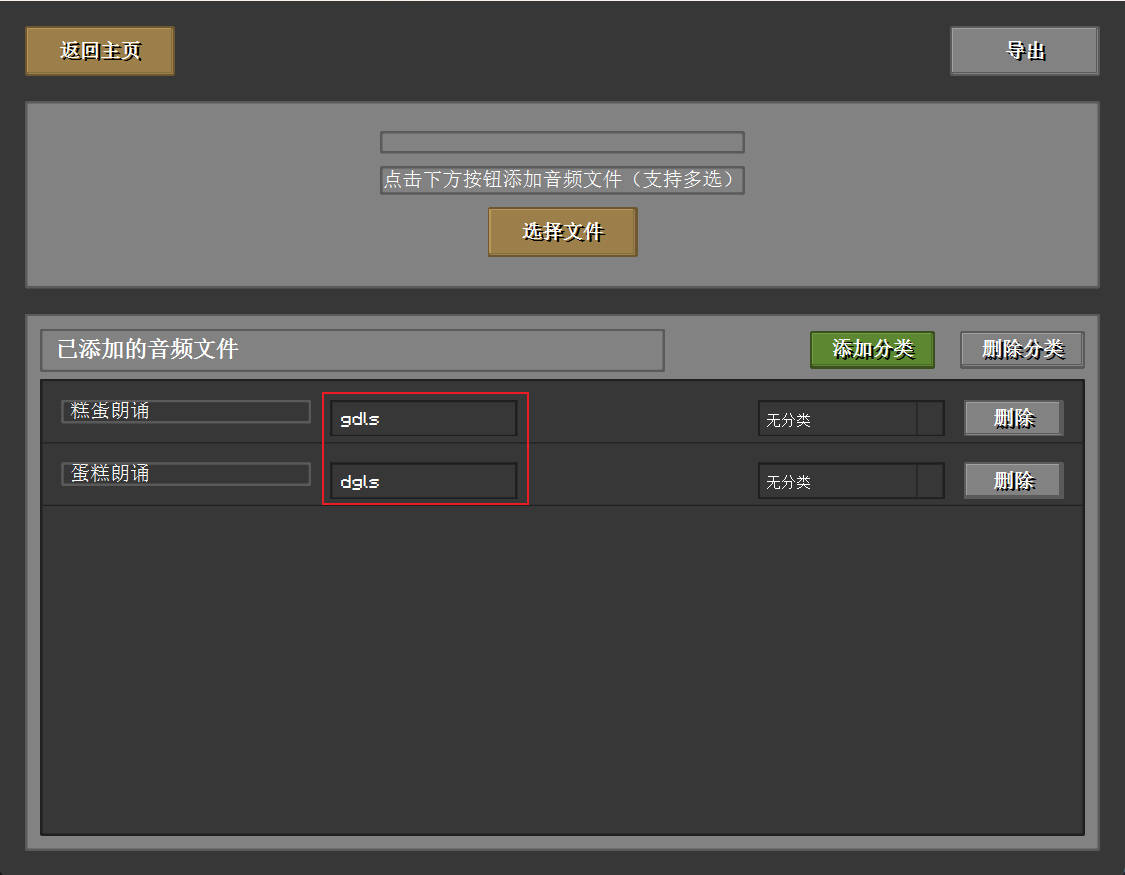The image size is (1125, 875).
Task: Click the green 添加分类 button
Action: [x=871, y=350]
